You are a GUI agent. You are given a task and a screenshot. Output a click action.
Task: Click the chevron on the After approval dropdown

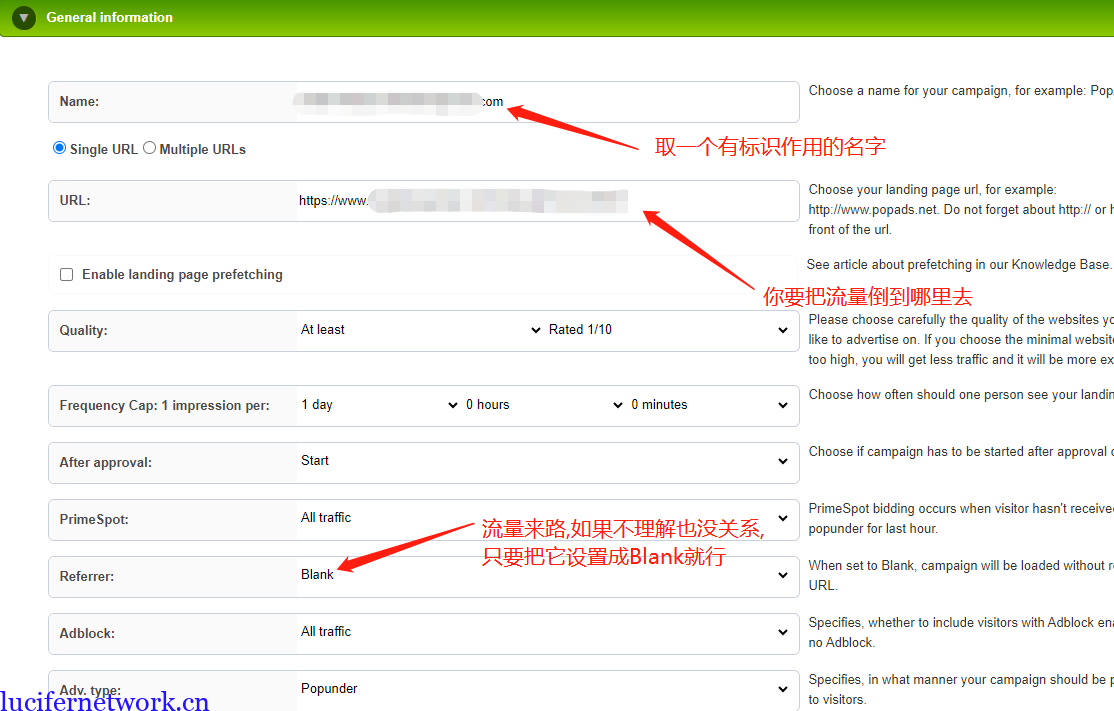pos(783,462)
